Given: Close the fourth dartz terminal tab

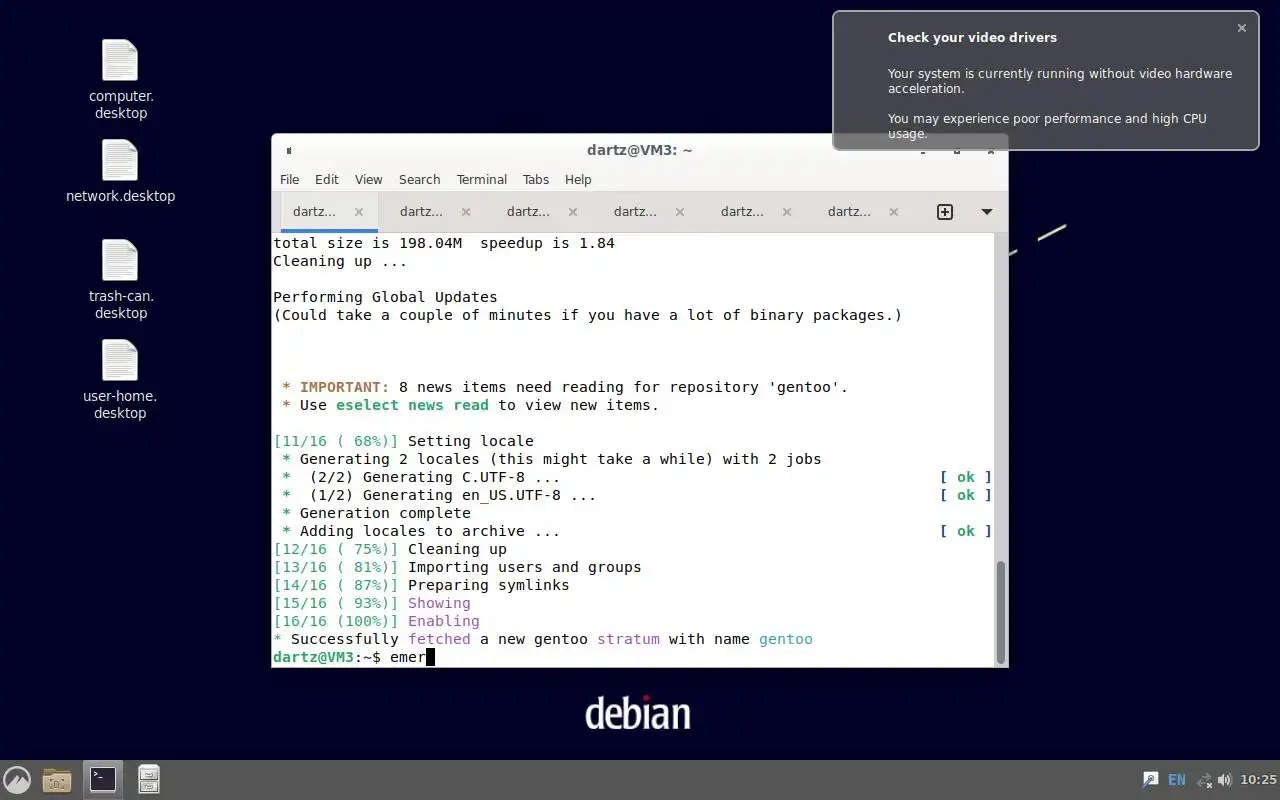Looking at the screenshot, I should point(680,212).
